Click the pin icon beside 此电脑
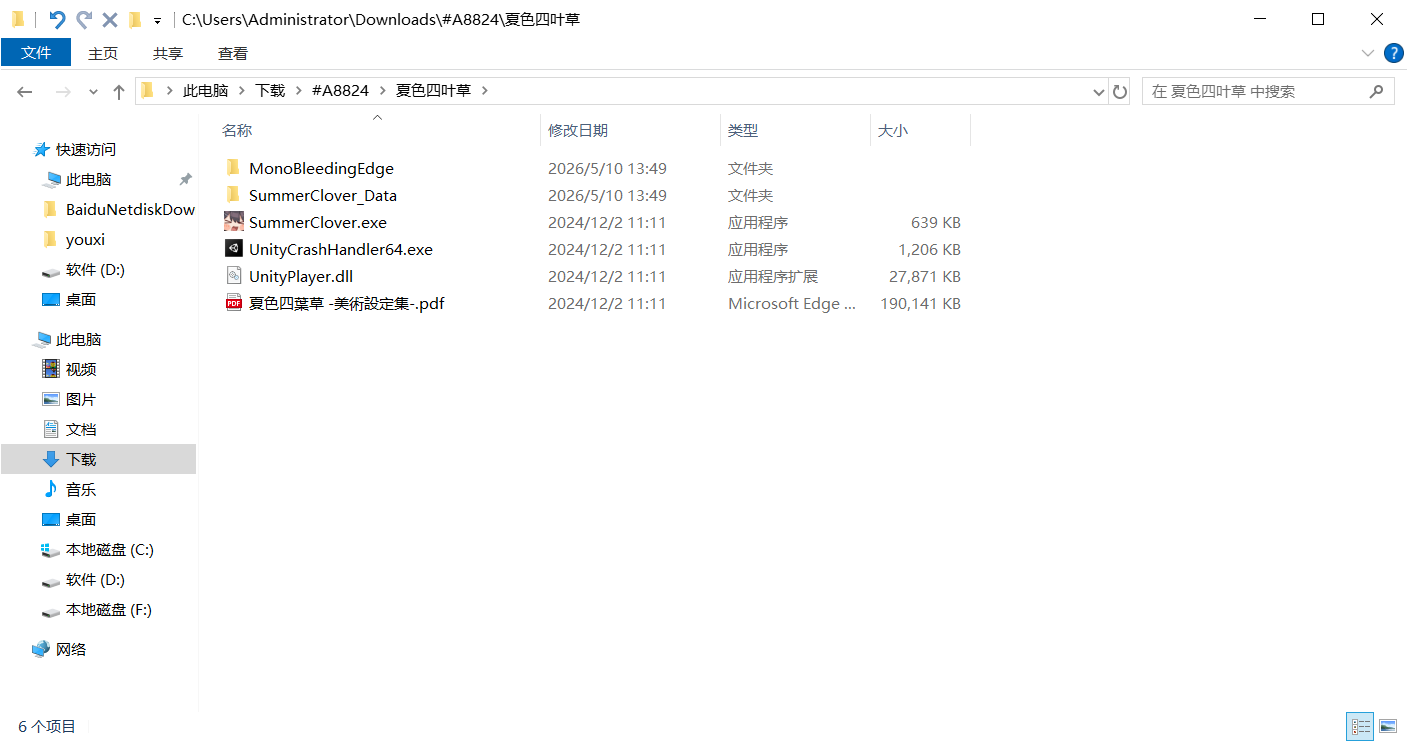 (185, 179)
